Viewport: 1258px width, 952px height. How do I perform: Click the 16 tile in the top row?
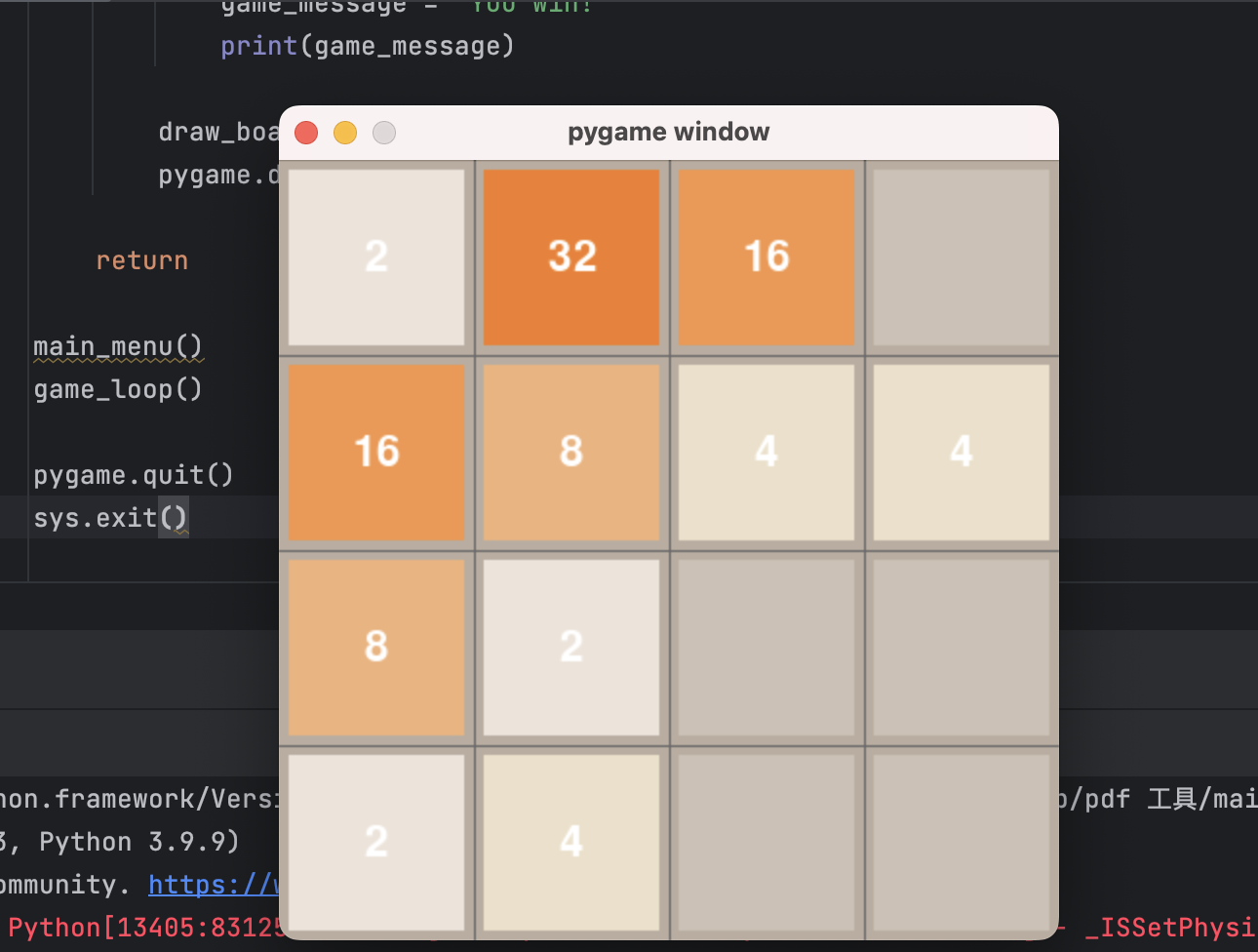coord(767,258)
